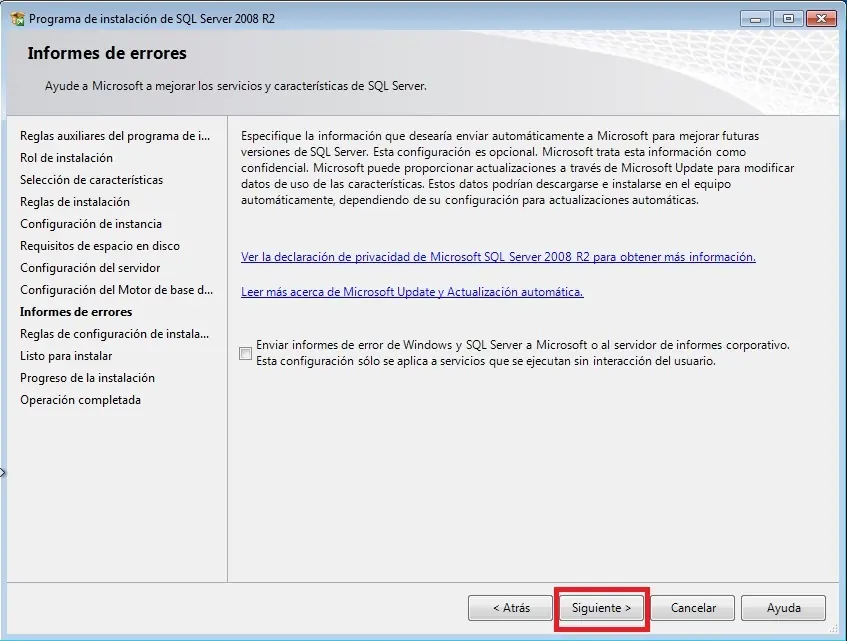Maximize the SQL Server setup window
This screenshot has width=847, height=641.
click(x=788, y=19)
